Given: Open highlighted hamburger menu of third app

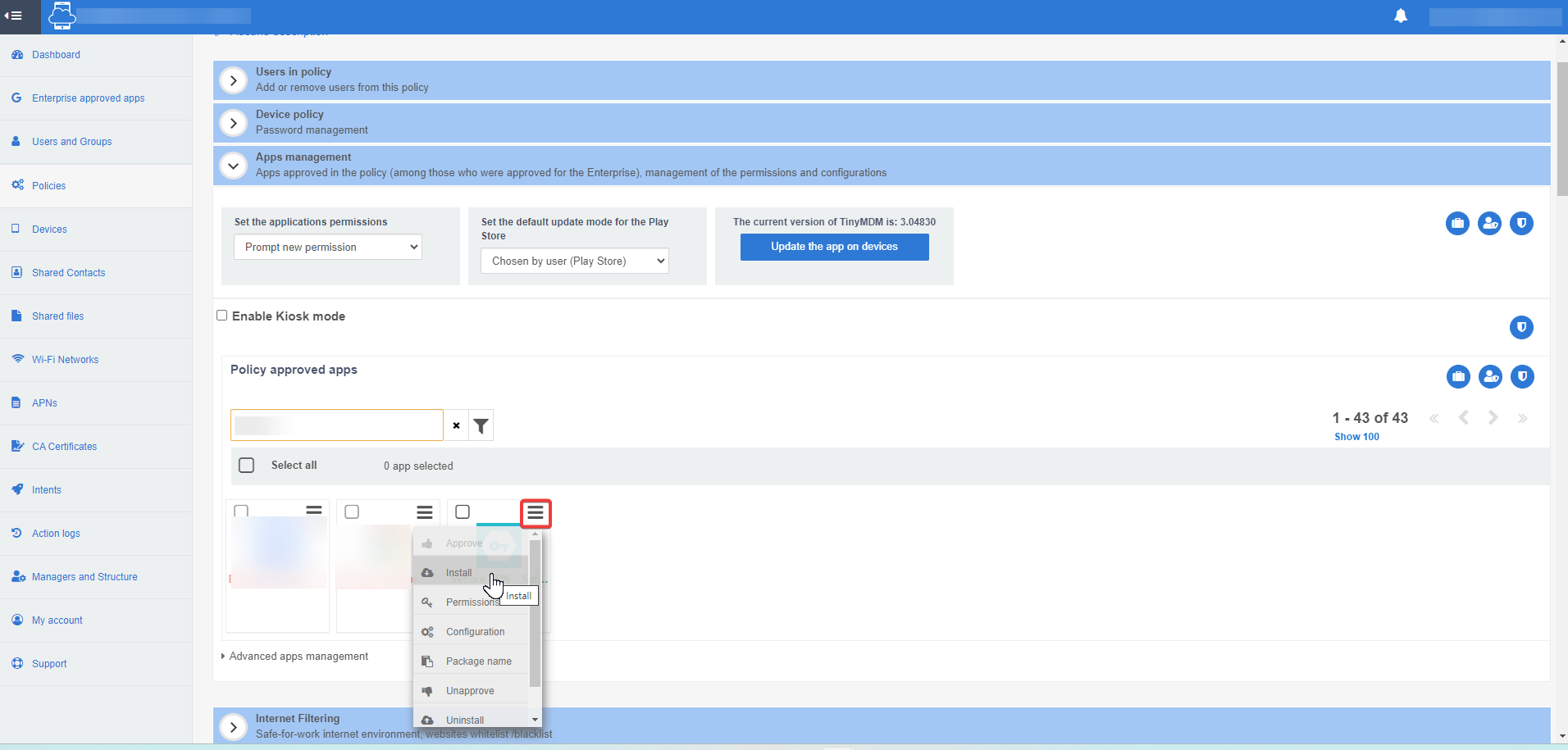Looking at the screenshot, I should tap(536, 513).
